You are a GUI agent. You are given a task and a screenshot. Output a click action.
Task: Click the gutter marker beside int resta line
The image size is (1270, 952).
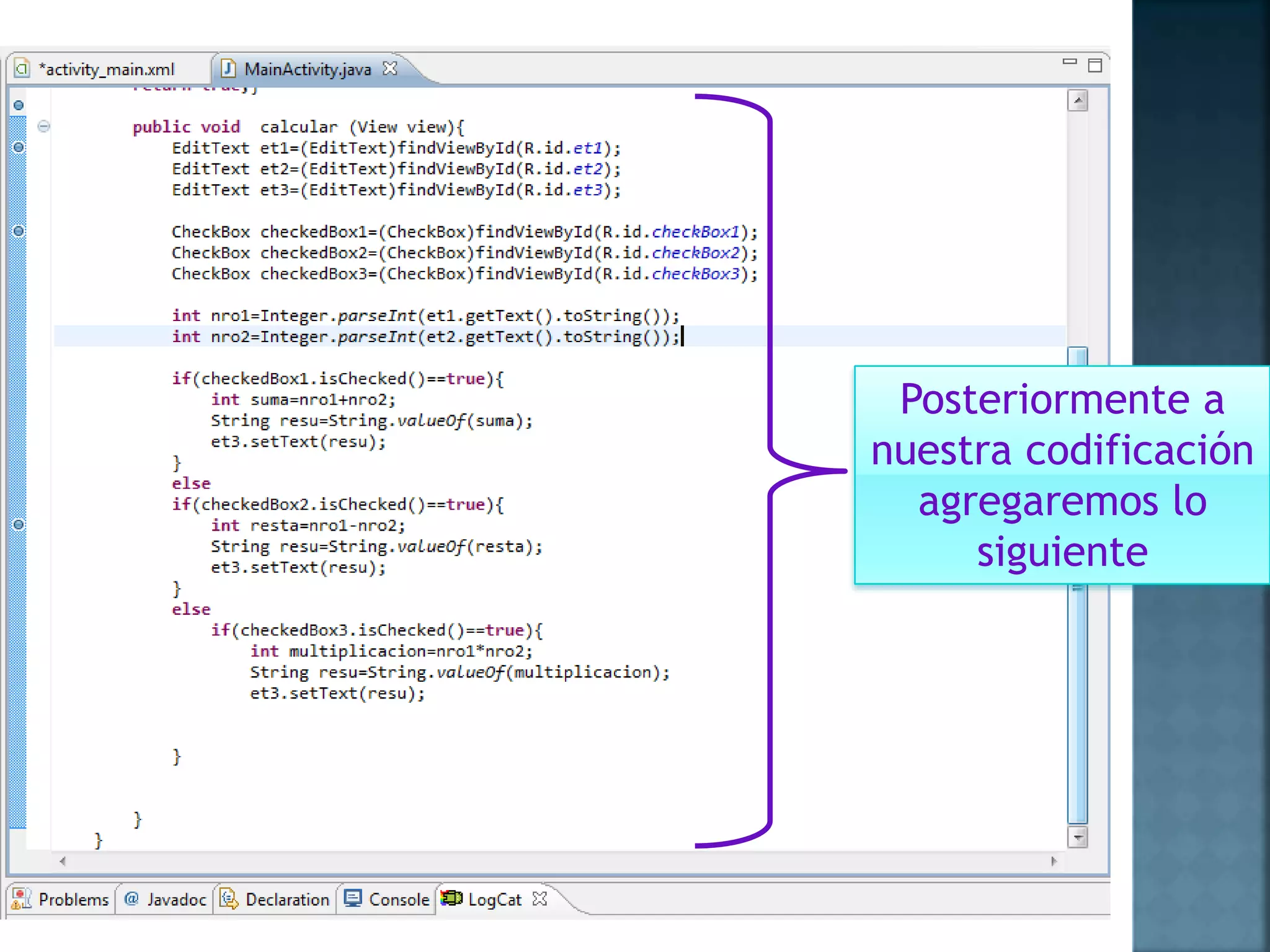click(19, 525)
